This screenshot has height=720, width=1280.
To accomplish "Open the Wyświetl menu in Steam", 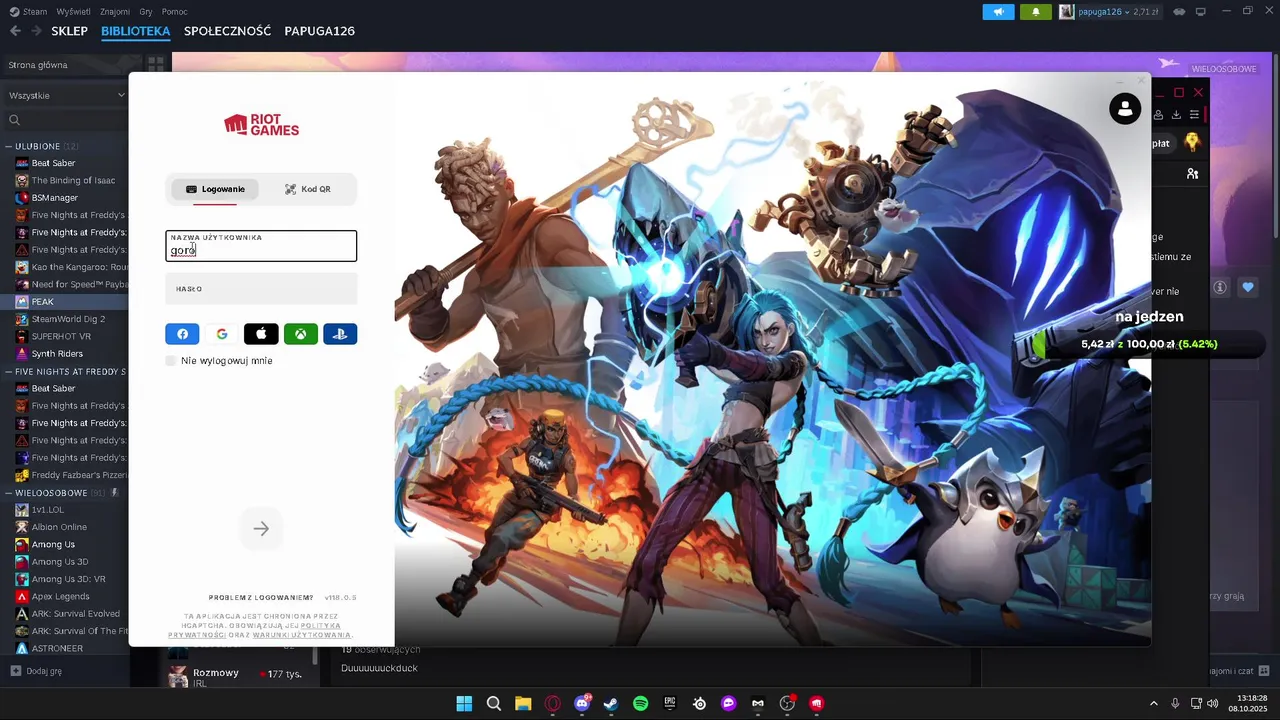I will click(73, 12).
